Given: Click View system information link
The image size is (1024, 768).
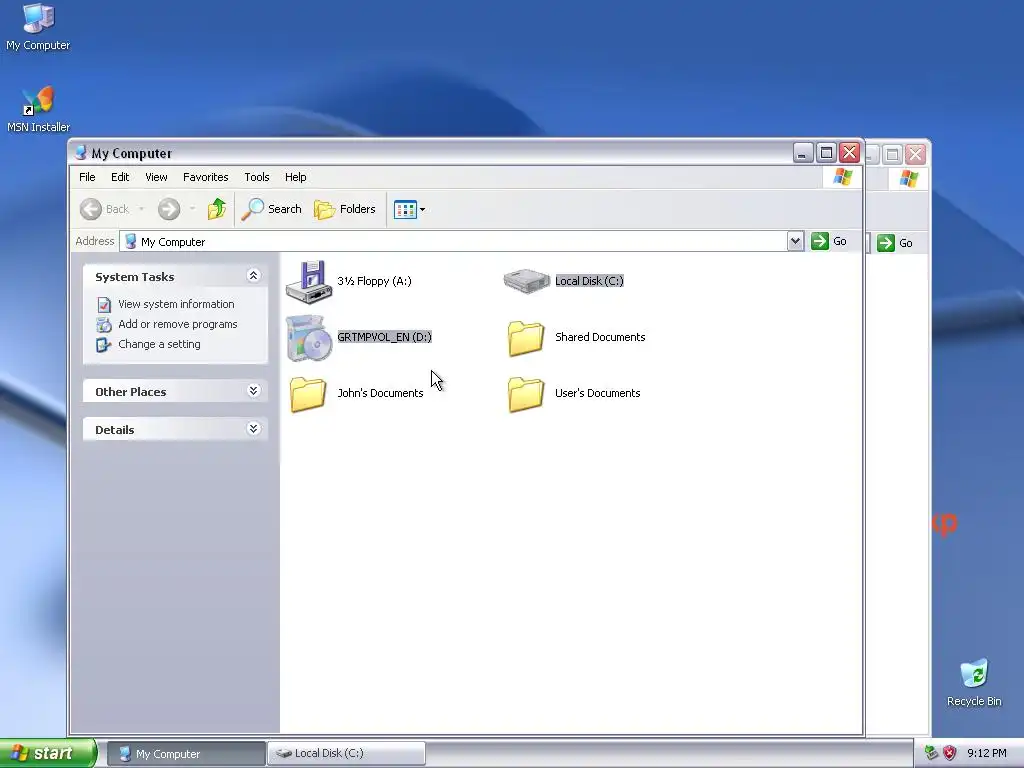Looking at the screenshot, I should click(176, 304).
